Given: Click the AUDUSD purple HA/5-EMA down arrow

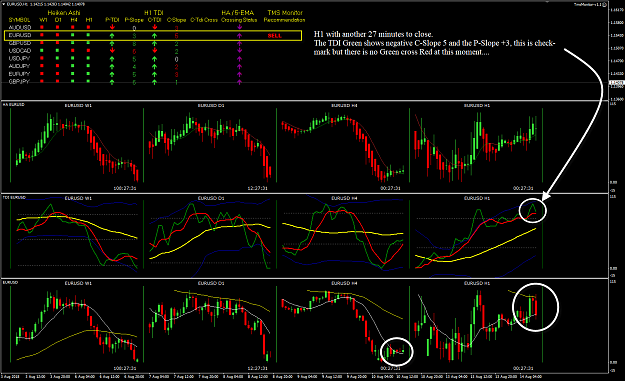Looking at the screenshot, I should tap(240, 27).
